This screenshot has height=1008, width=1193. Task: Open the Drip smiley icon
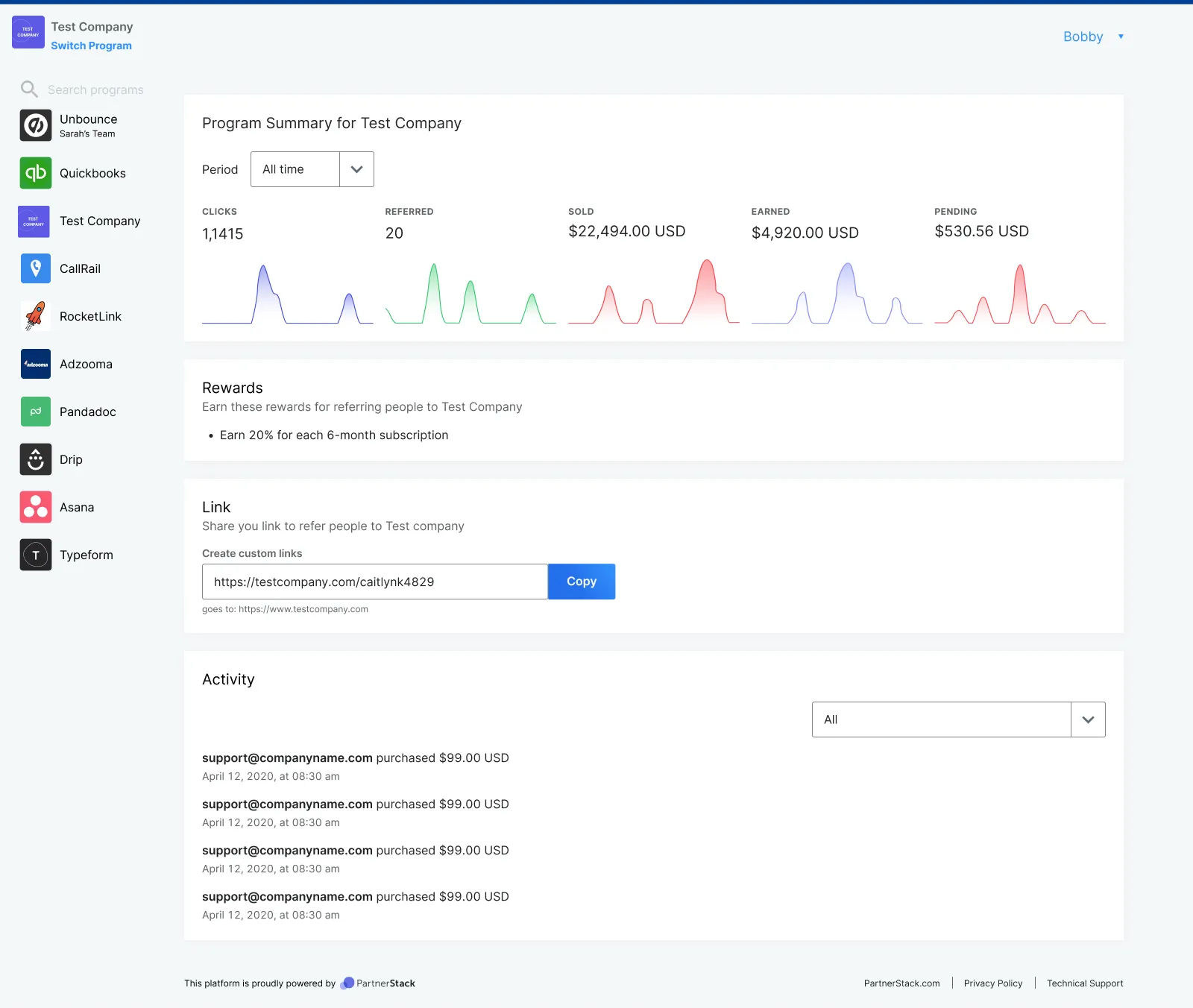tap(36, 459)
